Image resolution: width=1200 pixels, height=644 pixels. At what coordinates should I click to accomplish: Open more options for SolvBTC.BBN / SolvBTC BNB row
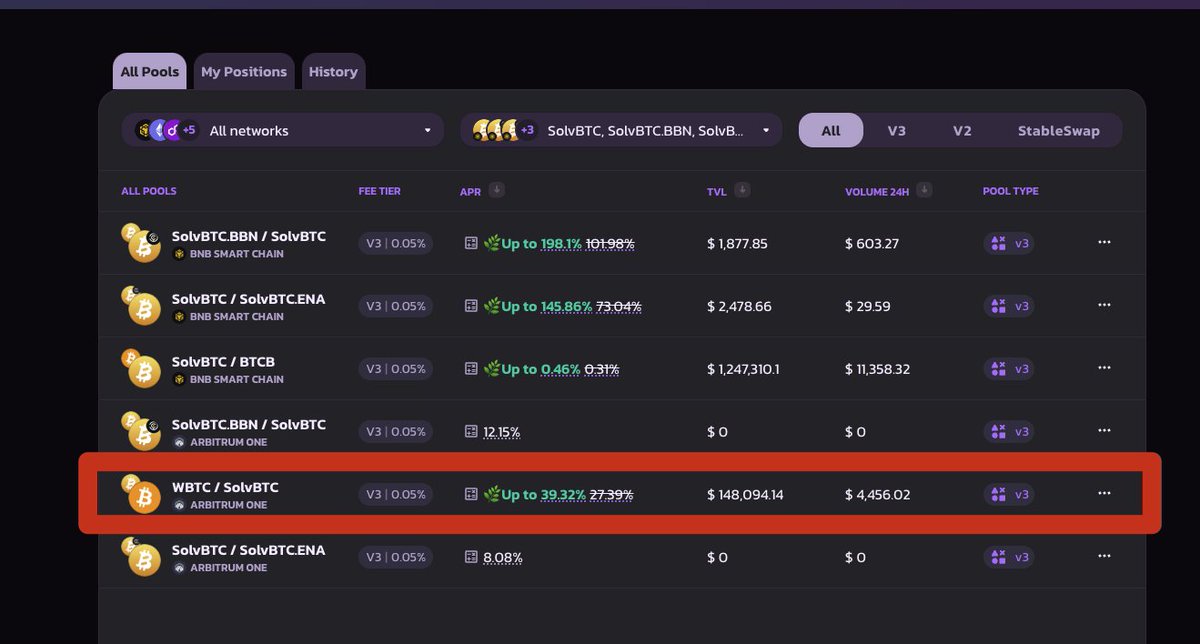[1104, 242]
